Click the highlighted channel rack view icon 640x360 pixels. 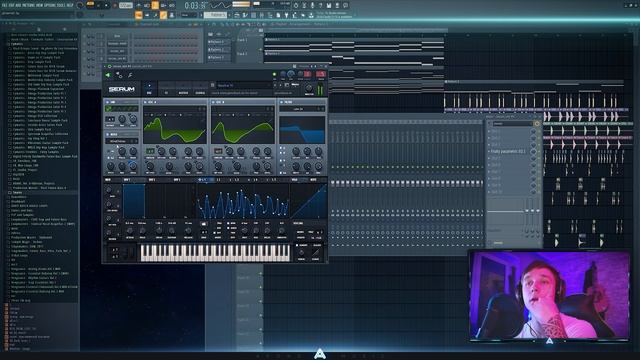[x=163, y=15]
